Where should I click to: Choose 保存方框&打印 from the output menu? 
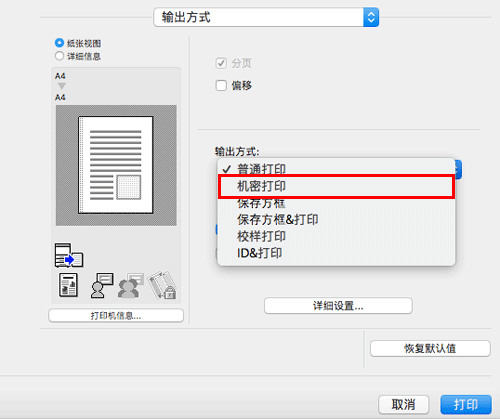pos(336,220)
